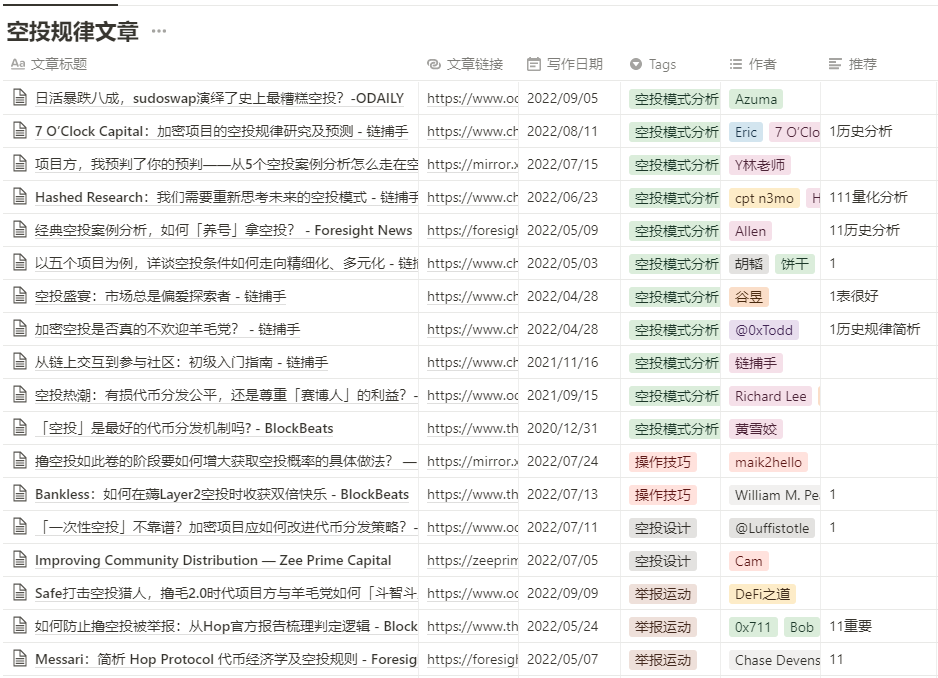Select the cpt n3mo author tag
Viewport: 938px width, 678px height.
[x=764, y=198]
